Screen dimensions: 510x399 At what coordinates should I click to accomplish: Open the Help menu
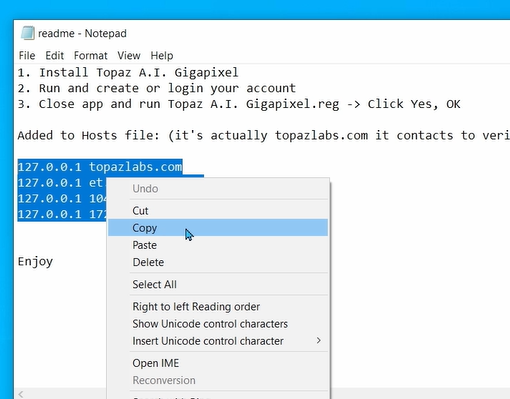pos(162,55)
